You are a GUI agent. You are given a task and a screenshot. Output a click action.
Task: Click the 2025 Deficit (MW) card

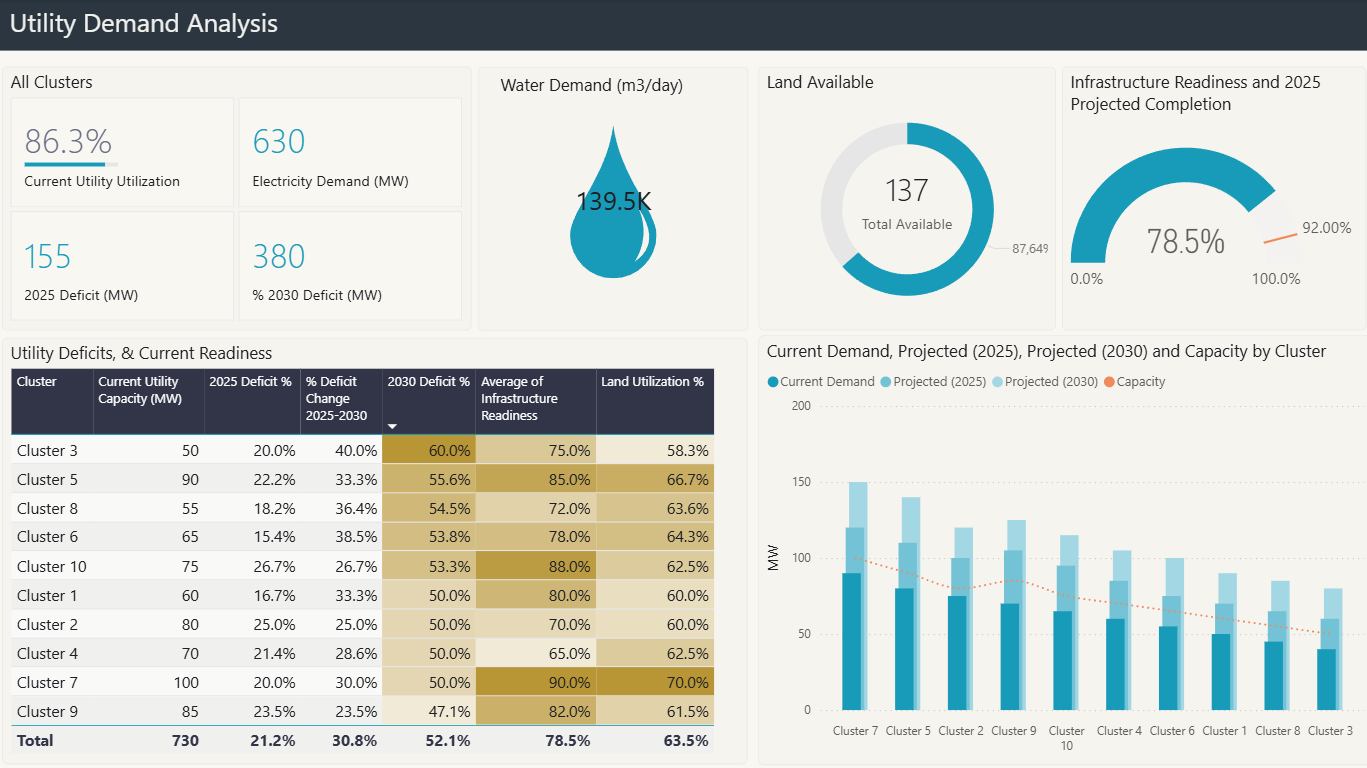(122, 266)
